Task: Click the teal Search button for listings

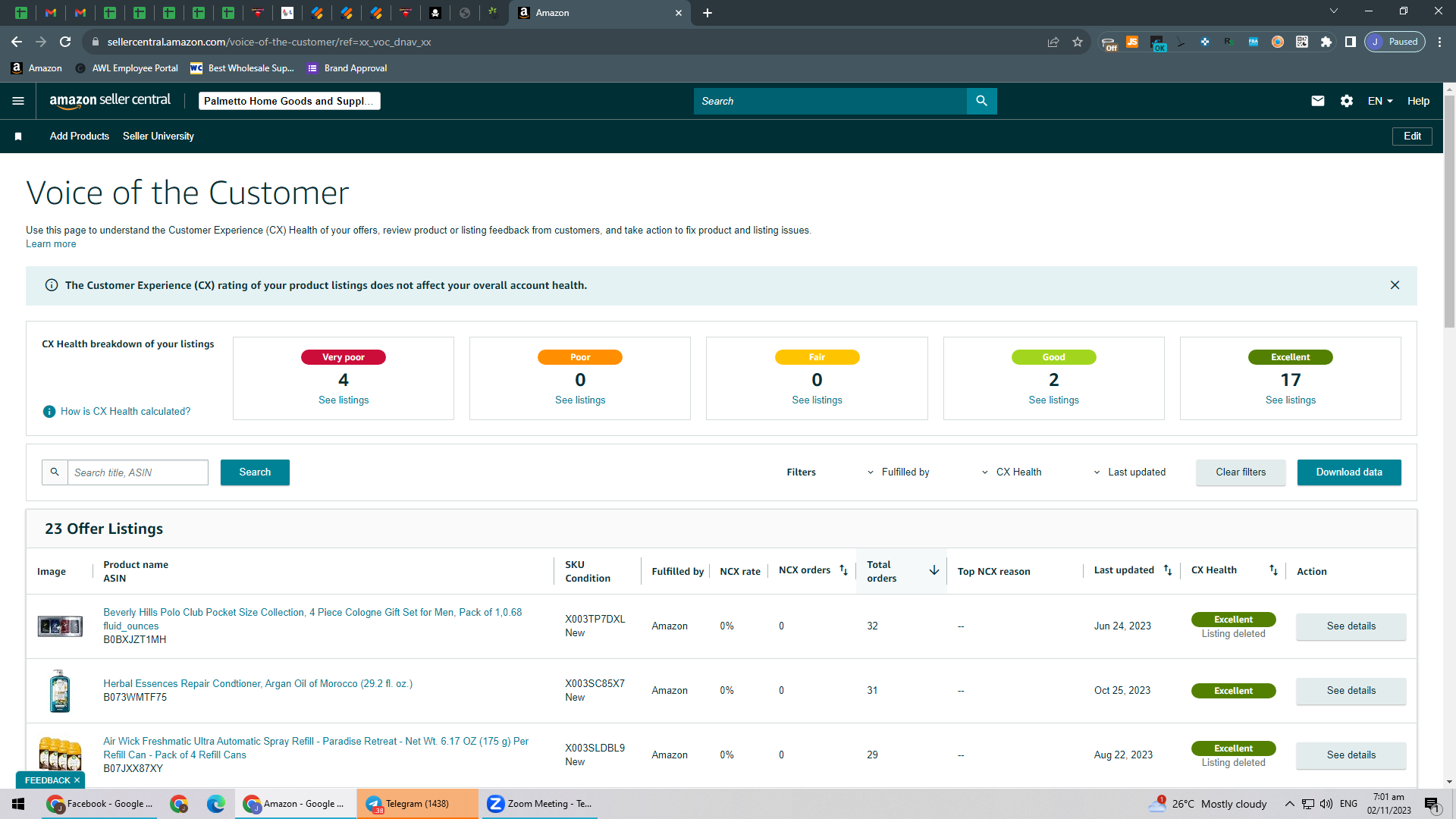Action: (255, 472)
